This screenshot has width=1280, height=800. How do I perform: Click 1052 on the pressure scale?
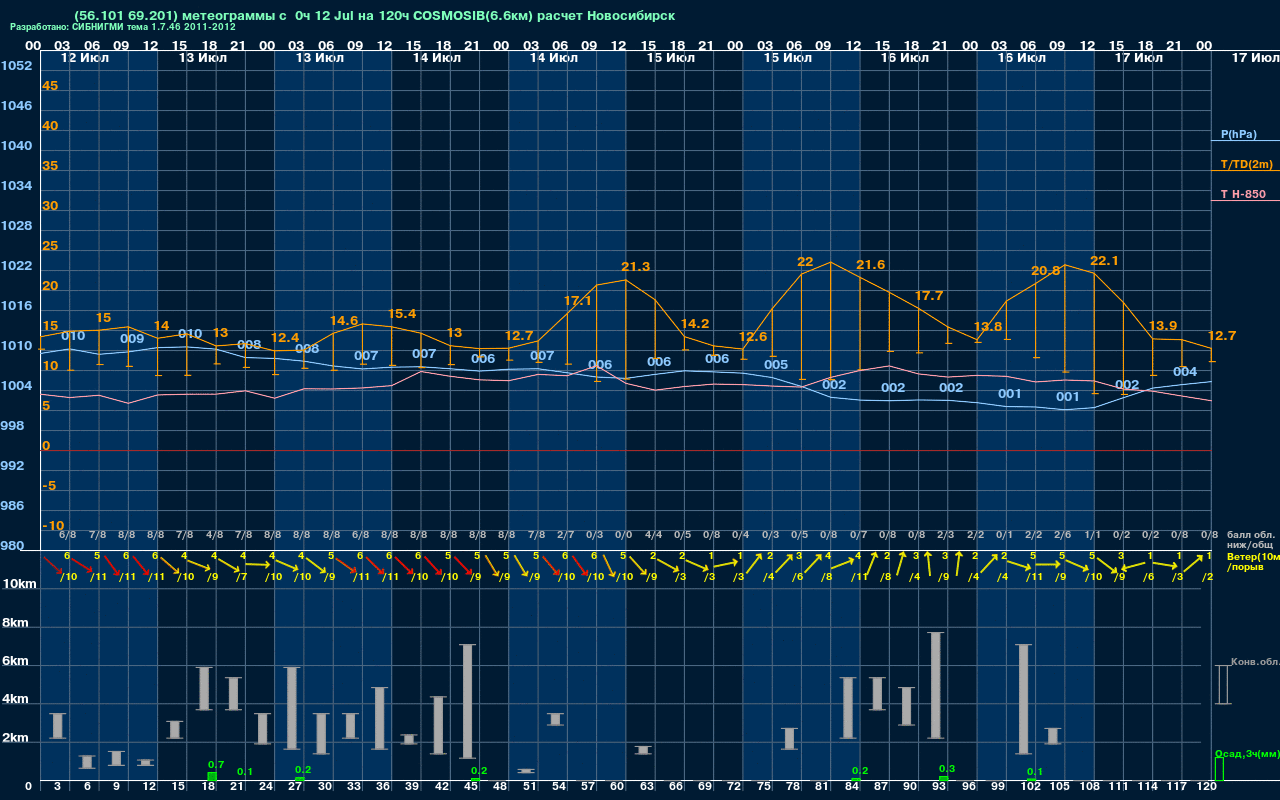tap(16, 66)
